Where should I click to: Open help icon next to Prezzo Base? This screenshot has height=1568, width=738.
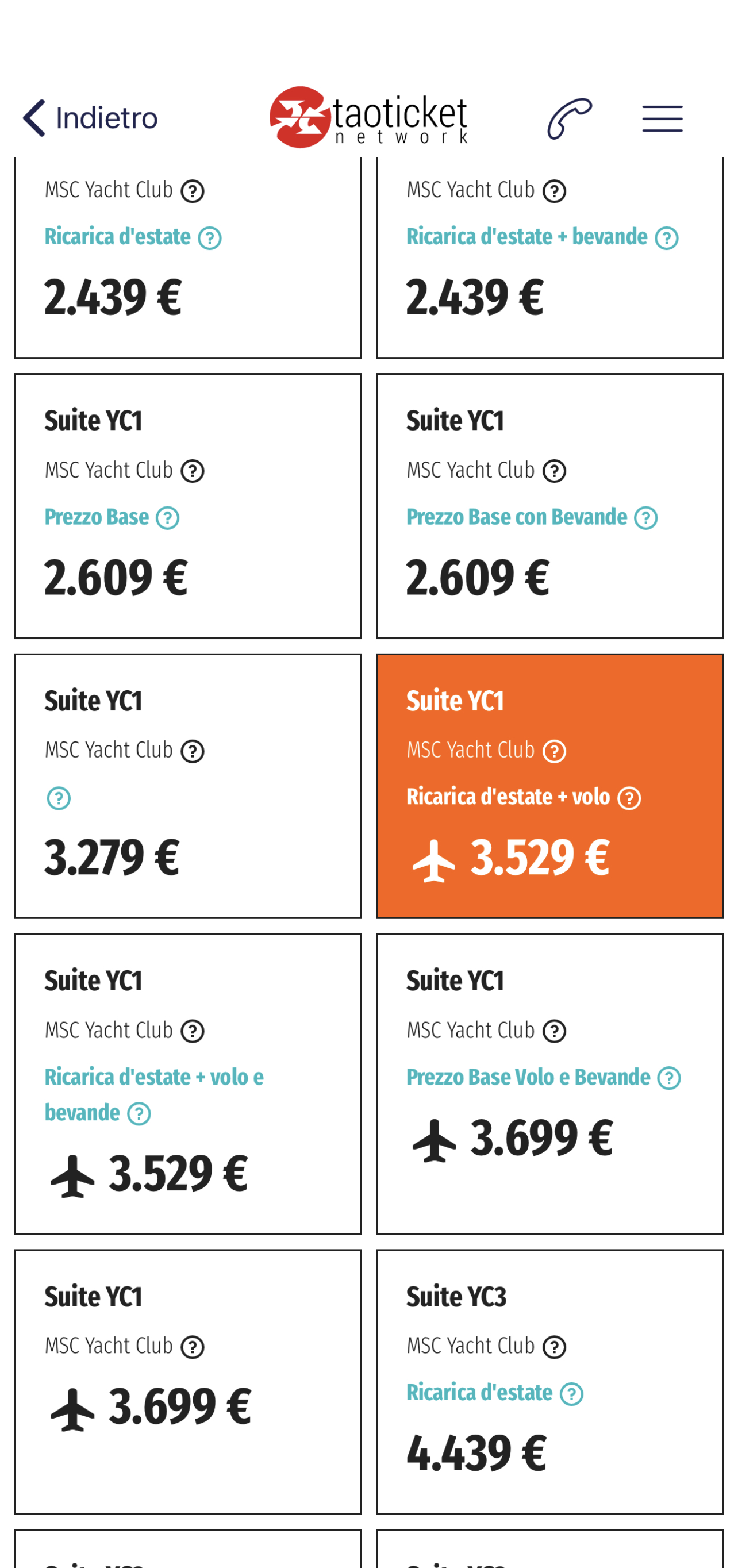click(x=167, y=518)
